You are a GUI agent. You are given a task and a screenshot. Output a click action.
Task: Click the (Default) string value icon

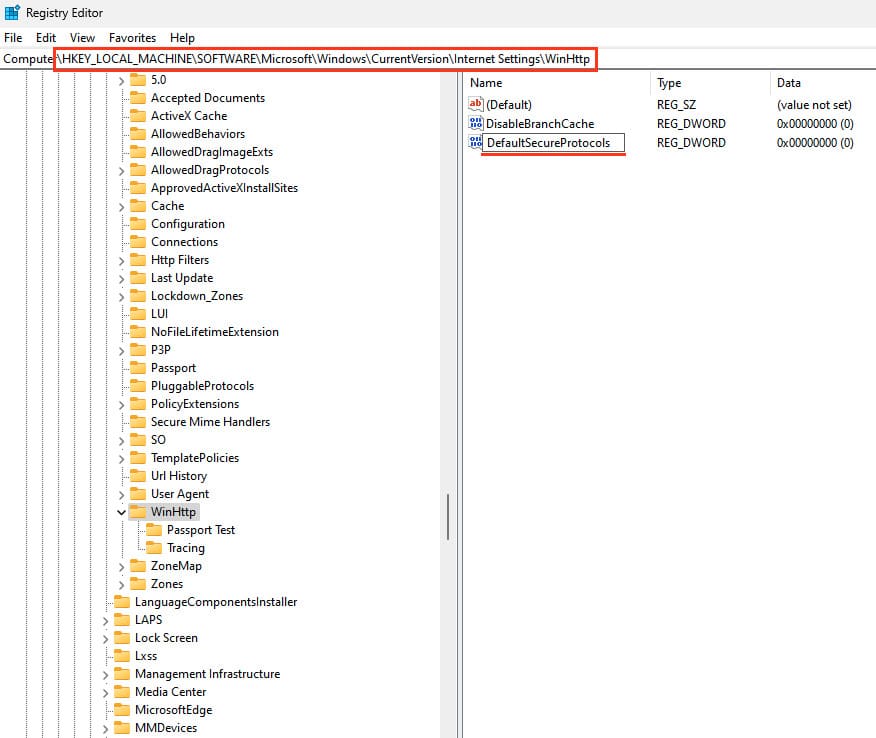click(476, 105)
